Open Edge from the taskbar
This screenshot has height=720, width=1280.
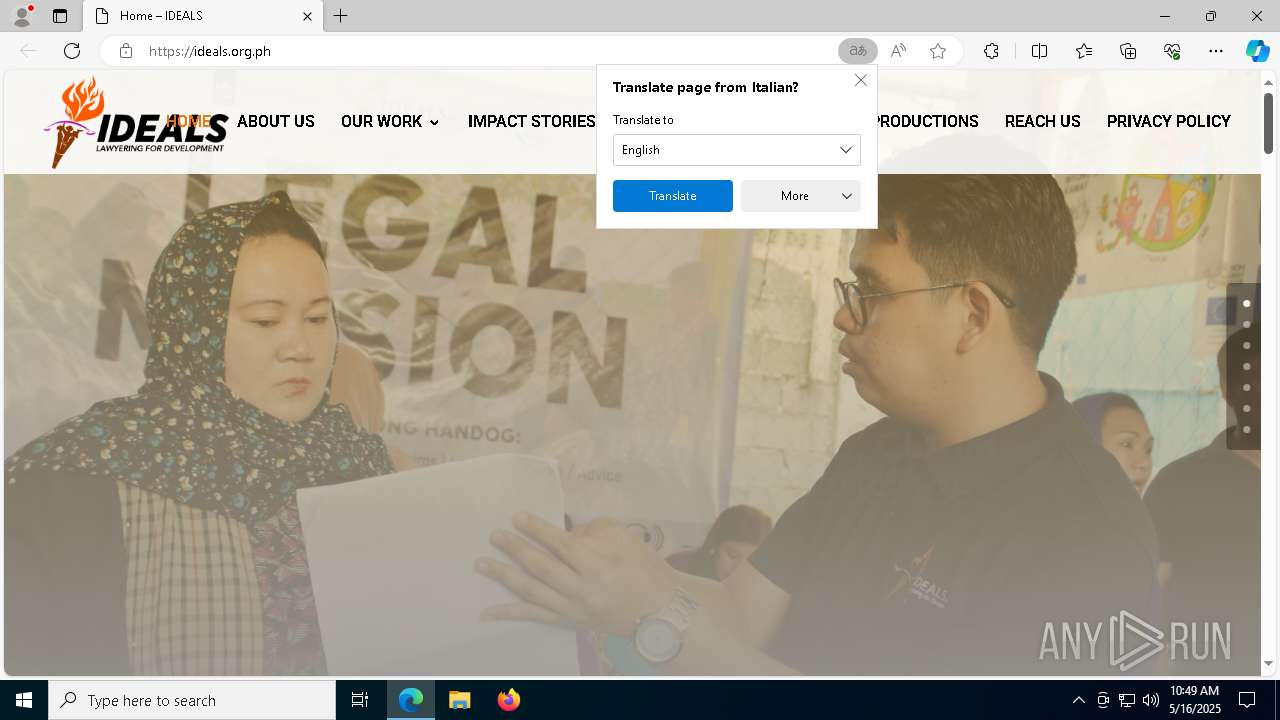click(411, 700)
